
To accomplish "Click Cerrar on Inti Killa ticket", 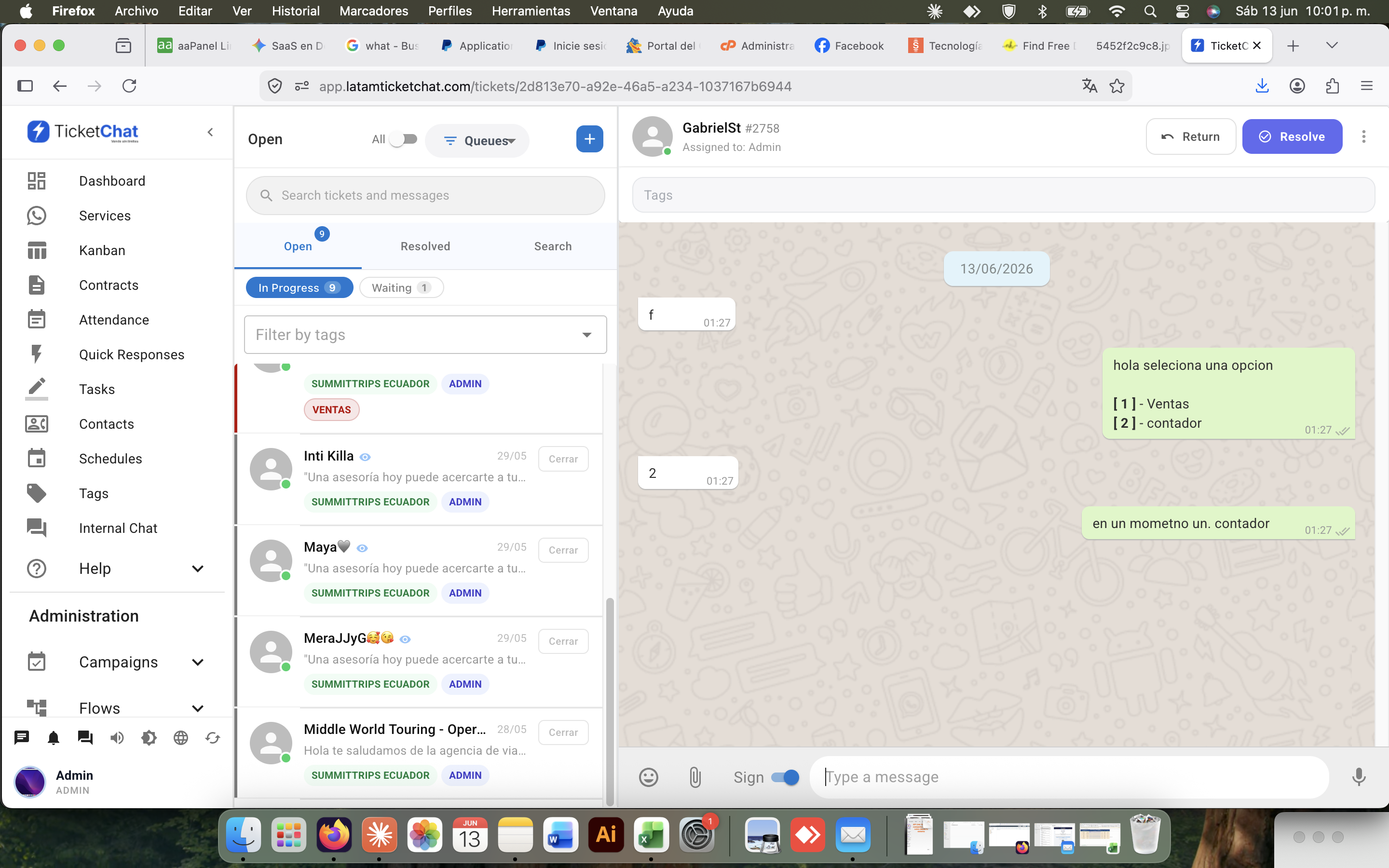I will pyautogui.click(x=563, y=459).
